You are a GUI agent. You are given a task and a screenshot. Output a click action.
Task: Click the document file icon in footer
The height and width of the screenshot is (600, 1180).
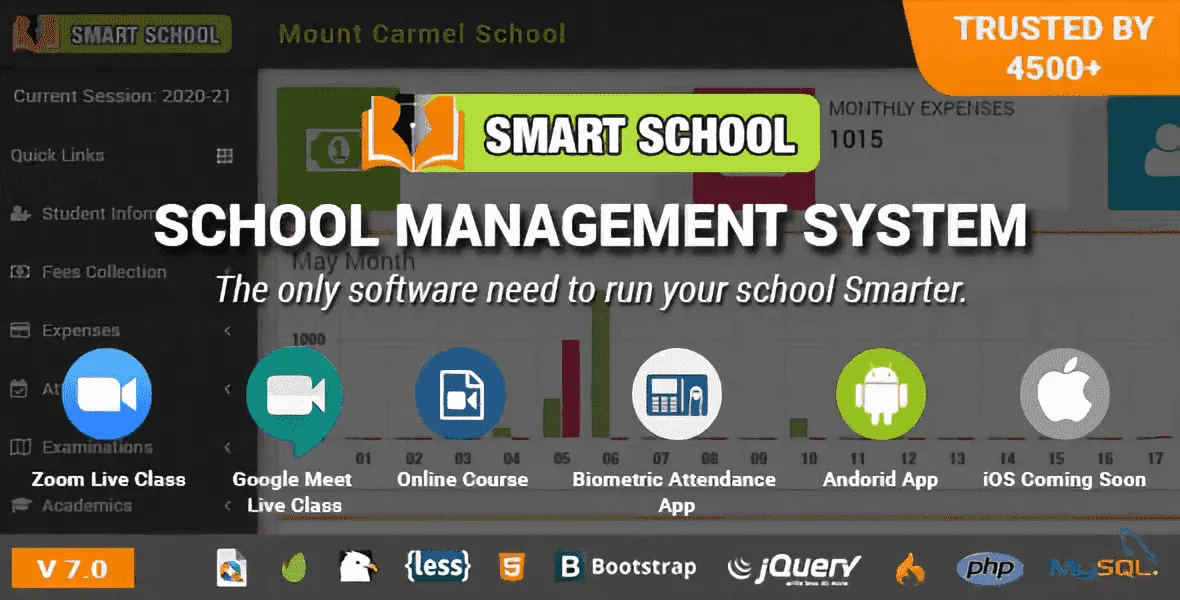click(232, 567)
